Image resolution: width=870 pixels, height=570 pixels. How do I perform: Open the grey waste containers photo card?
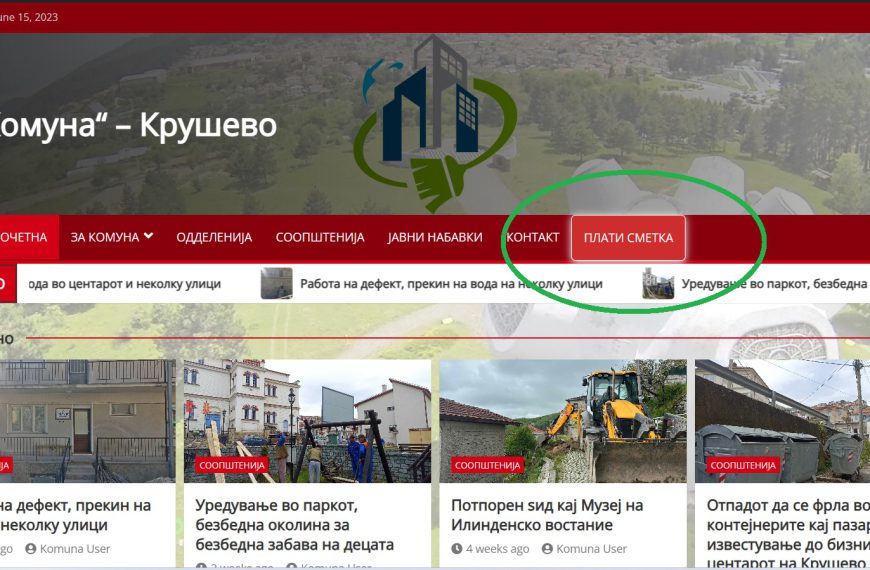(x=782, y=421)
